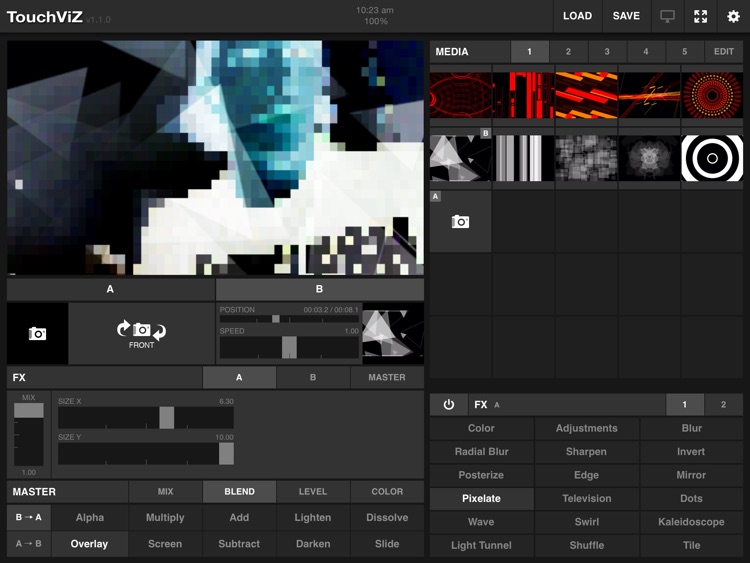Click the SIZE Y slider handle
The width and height of the screenshot is (750, 563).
[x=226, y=453]
